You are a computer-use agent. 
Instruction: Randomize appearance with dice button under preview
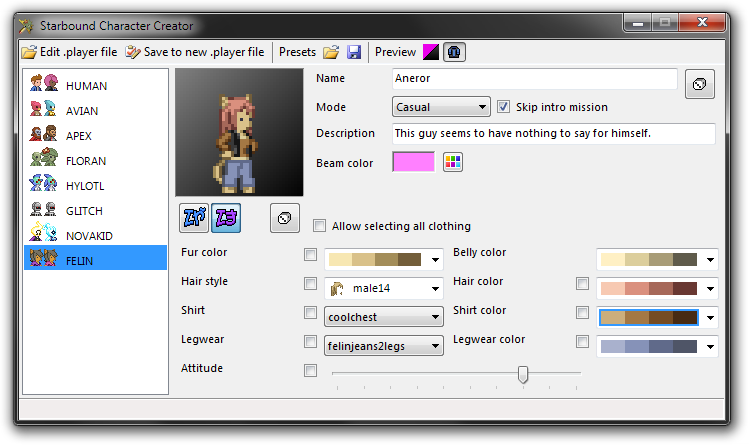tap(285, 218)
